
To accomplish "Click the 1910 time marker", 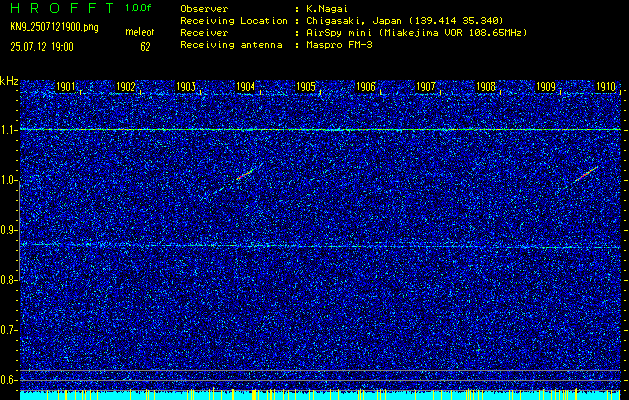I will point(606,87).
